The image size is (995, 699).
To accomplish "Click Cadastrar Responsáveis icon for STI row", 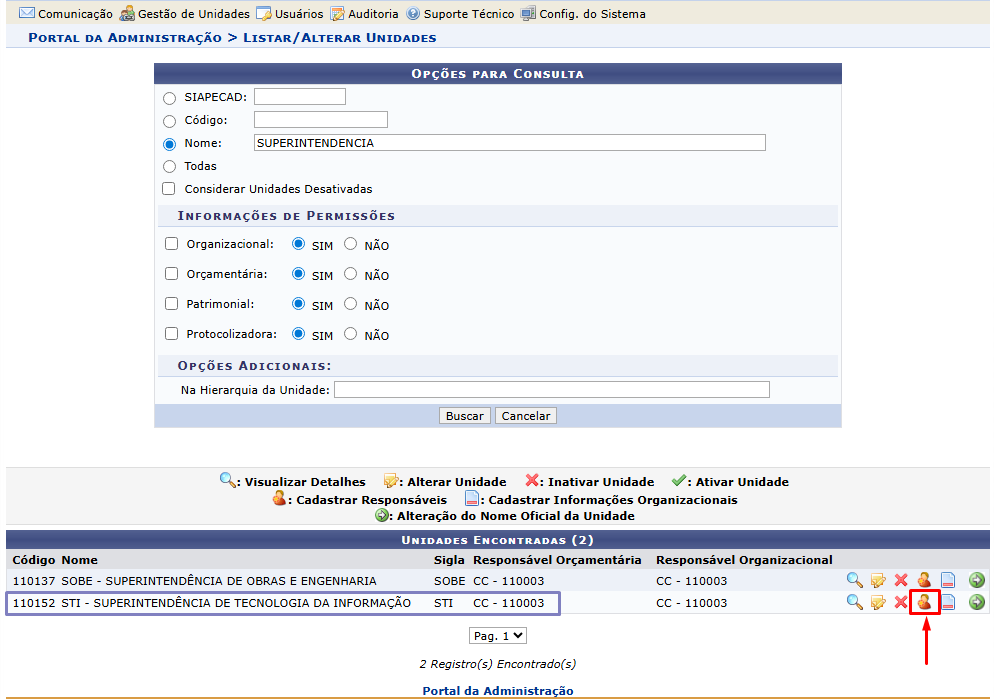I will [x=925, y=602].
